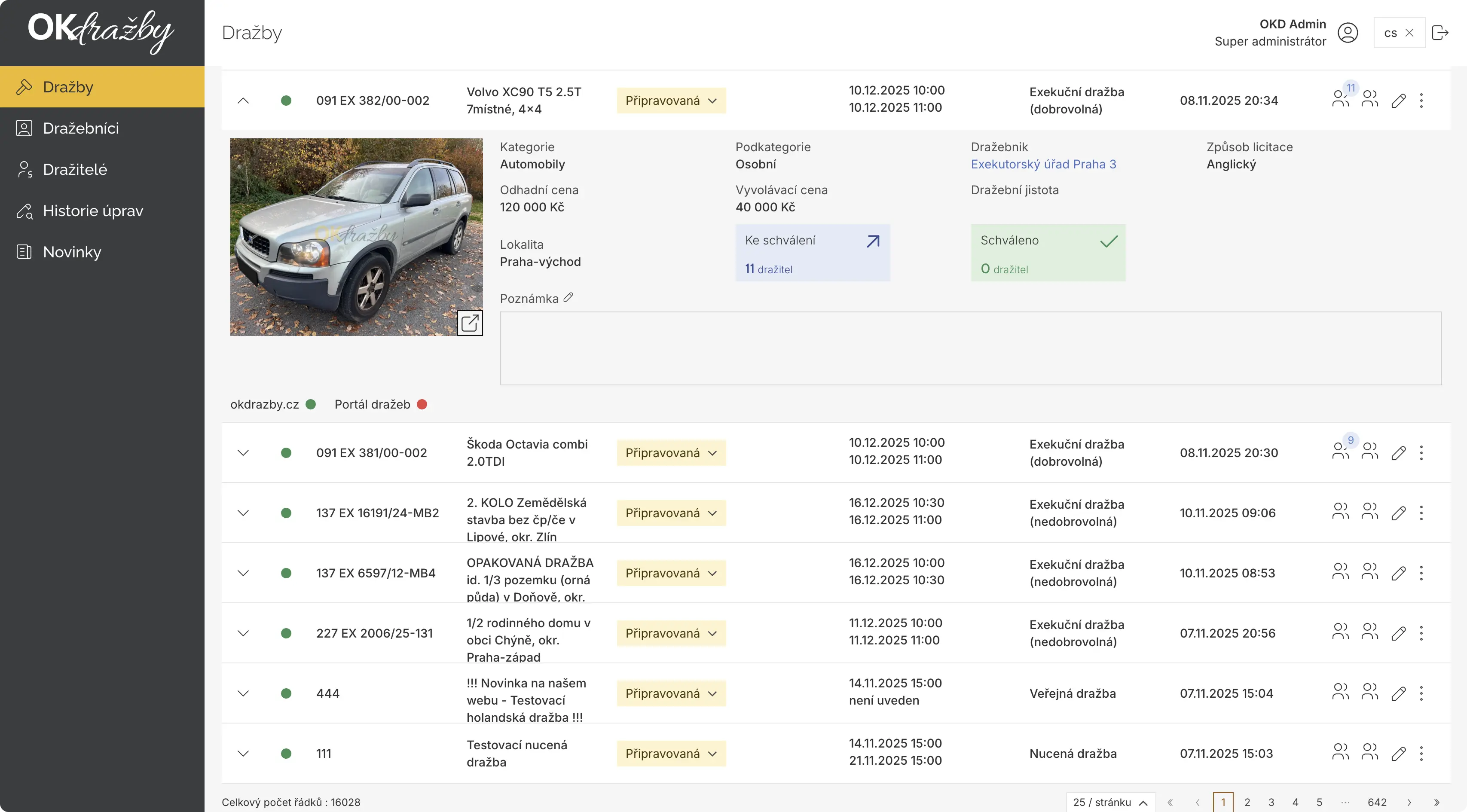The width and height of the screenshot is (1467, 812).
Task: Jump forward pages with double arrow
Action: (x=1437, y=802)
